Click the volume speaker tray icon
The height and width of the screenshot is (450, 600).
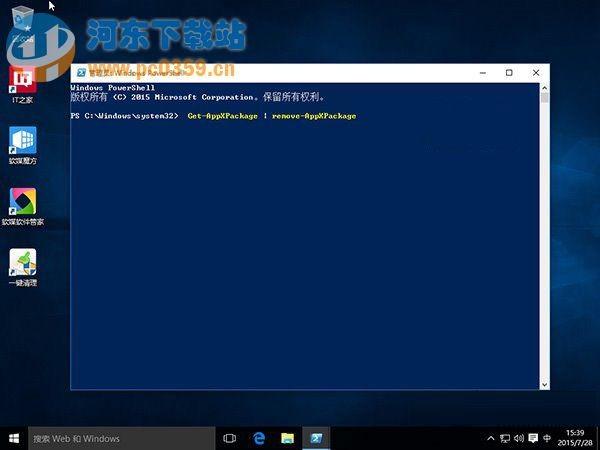point(519,439)
